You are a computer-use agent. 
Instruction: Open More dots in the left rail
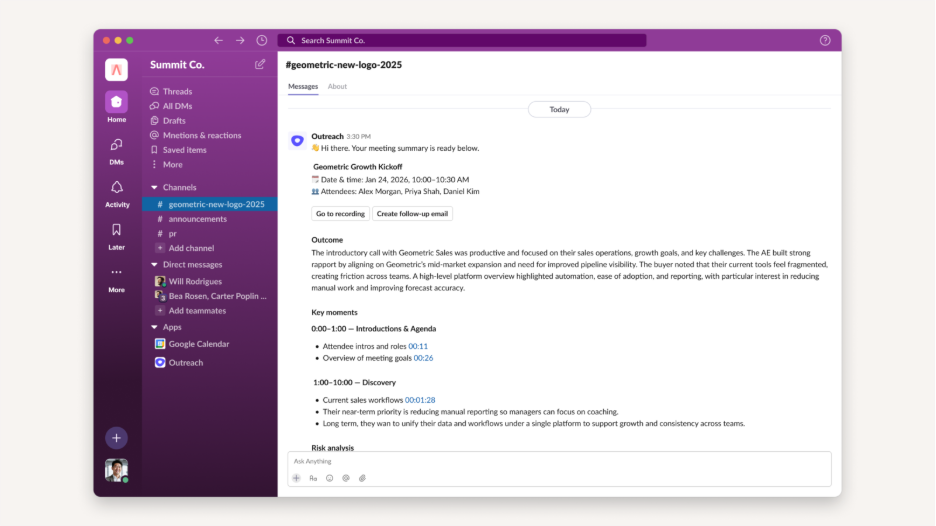click(116, 279)
